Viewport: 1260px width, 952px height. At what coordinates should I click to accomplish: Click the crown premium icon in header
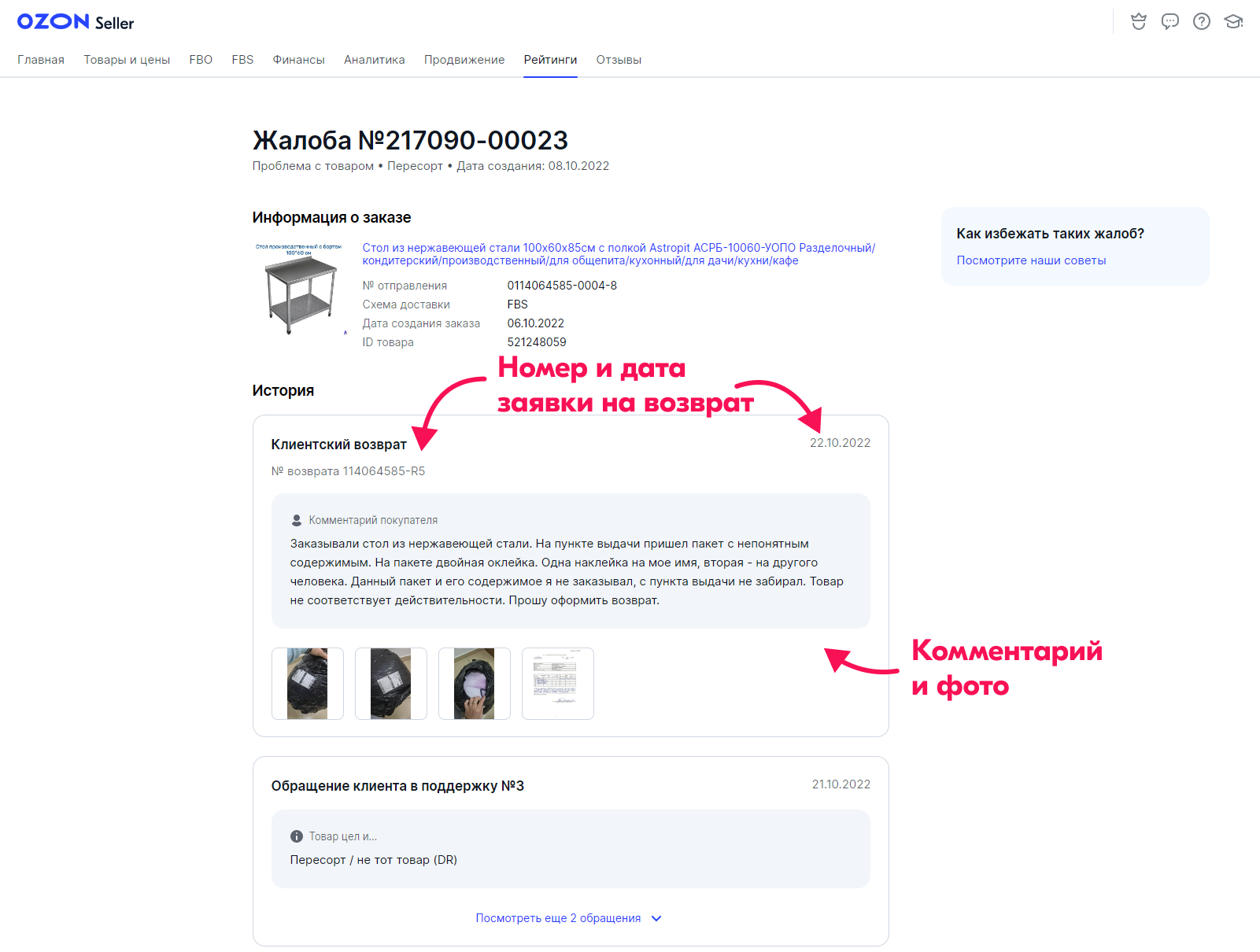[x=1138, y=21]
